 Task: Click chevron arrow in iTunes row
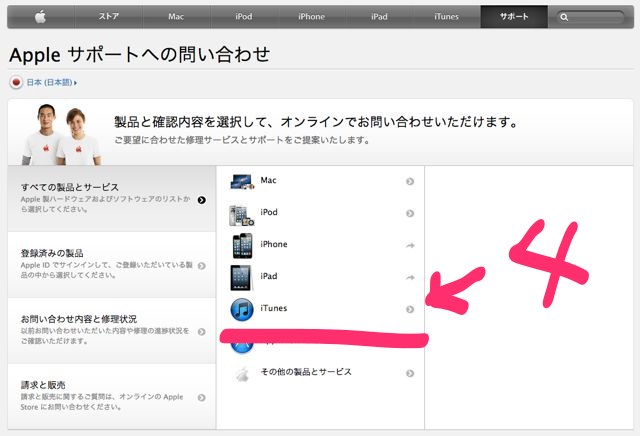point(410,309)
